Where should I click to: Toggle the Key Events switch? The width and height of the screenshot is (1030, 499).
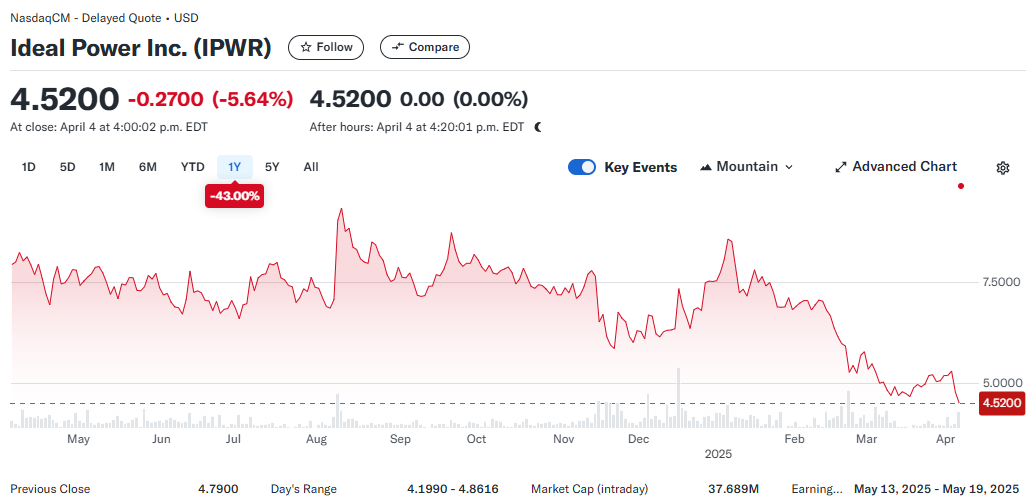click(582, 167)
